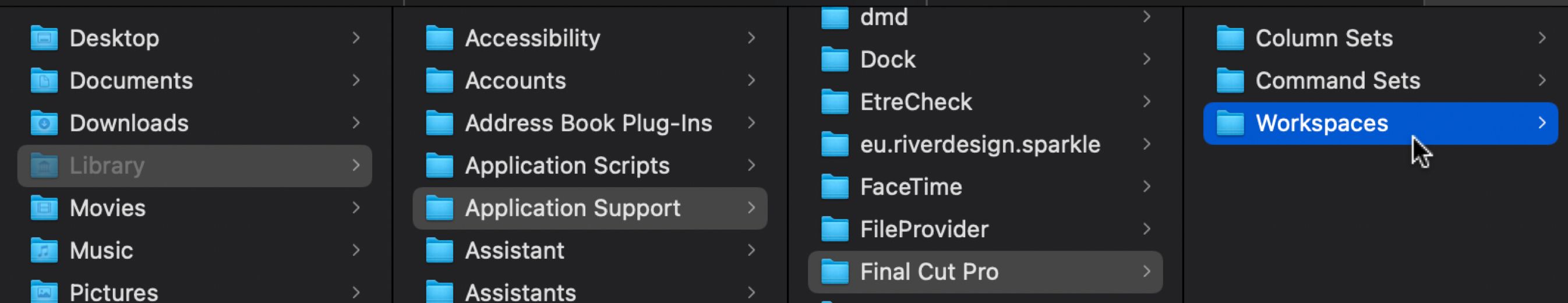The image size is (1568, 303).
Task: Click the Movies folder icon
Action: [44, 208]
